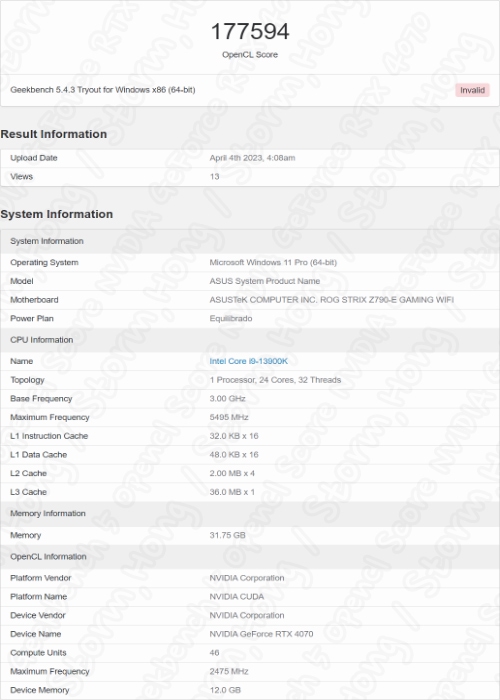Viewport: 500px width, 700px height.
Task: Click the 'OpenCL Score' label
Action: (250, 54)
